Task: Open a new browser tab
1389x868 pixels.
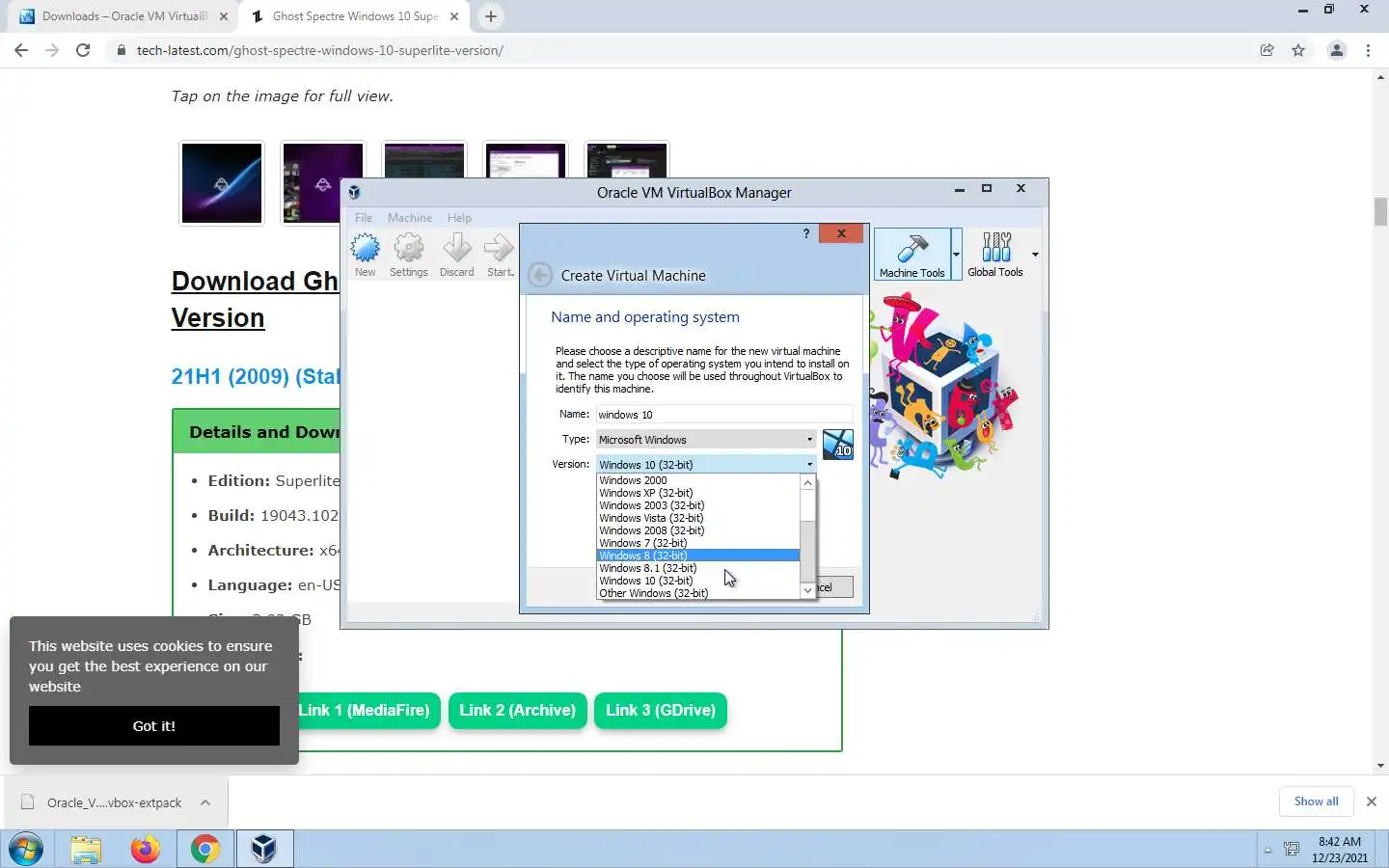Action: pyautogui.click(x=491, y=16)
